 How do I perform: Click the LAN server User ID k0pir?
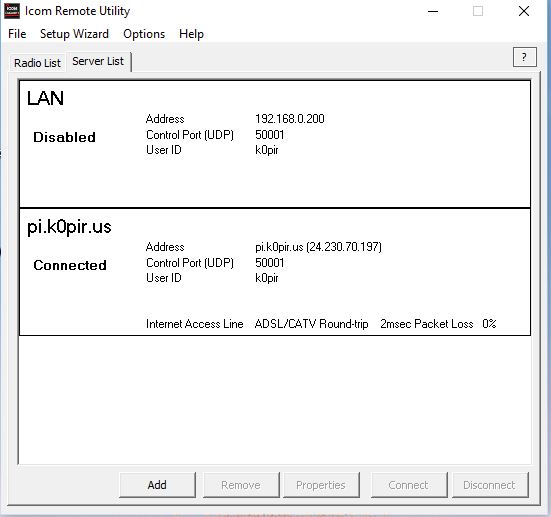pos(267,150)
